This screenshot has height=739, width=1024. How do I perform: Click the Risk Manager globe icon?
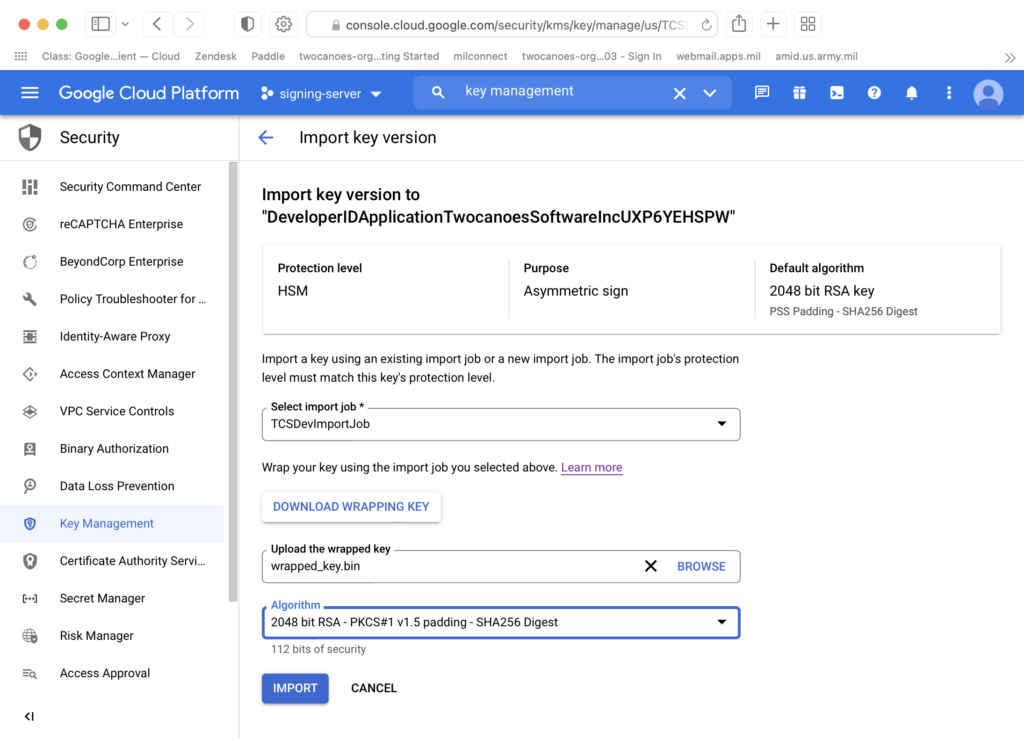[29, 636]
